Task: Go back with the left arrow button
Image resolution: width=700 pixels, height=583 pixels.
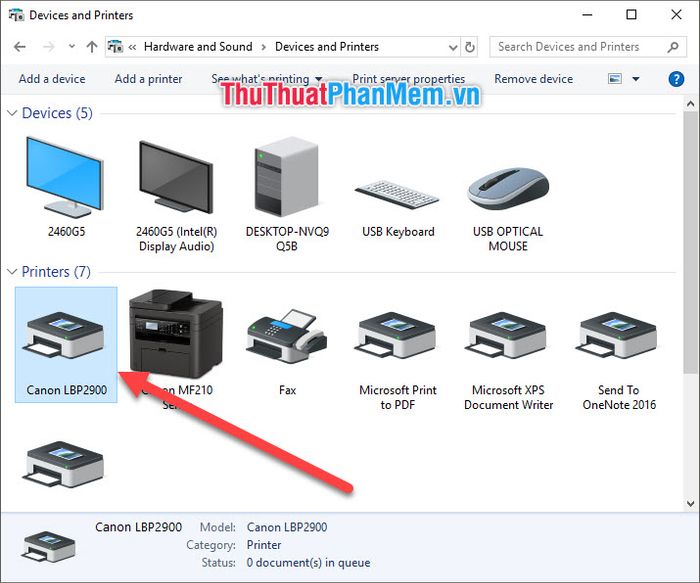Action: [20, 47]
